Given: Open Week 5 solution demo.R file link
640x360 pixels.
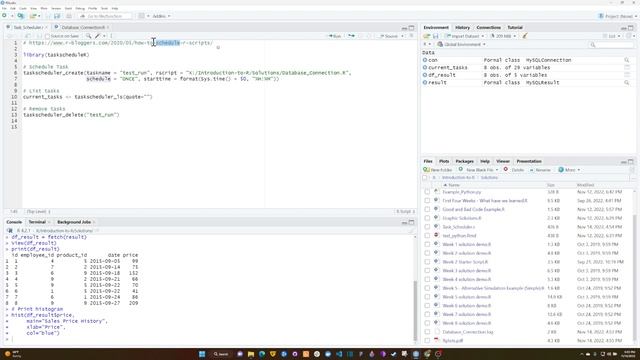Looking at the screenshot, I should [467, 297].
